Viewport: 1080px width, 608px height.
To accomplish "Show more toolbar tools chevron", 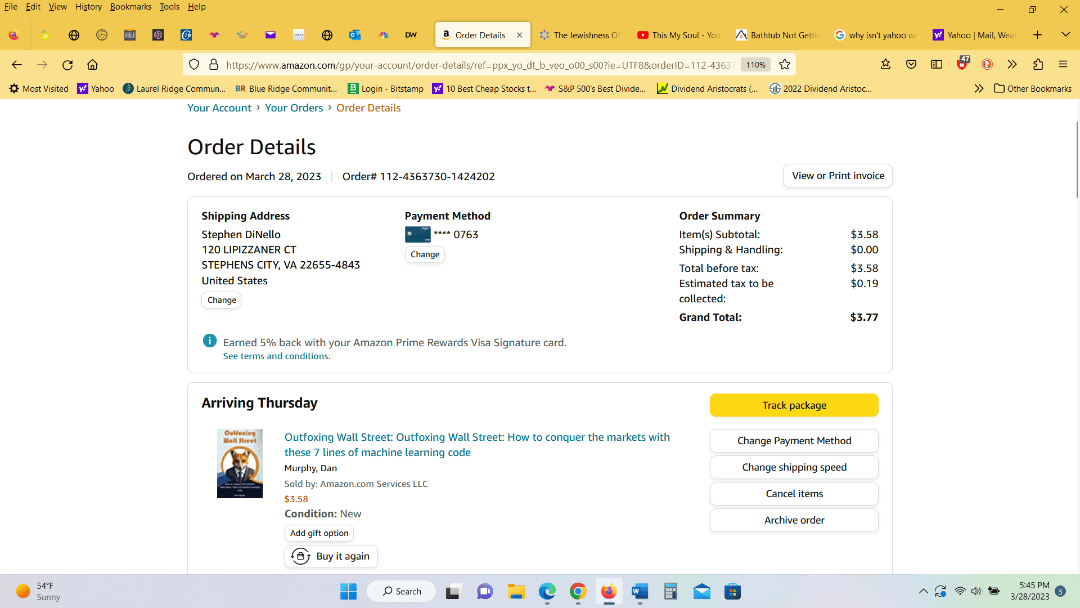I will click(x=1012, y=65).
